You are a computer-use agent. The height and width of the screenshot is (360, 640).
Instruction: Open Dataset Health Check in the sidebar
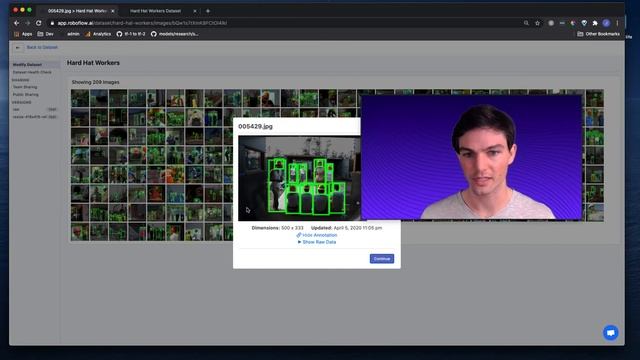coord(32,72)
